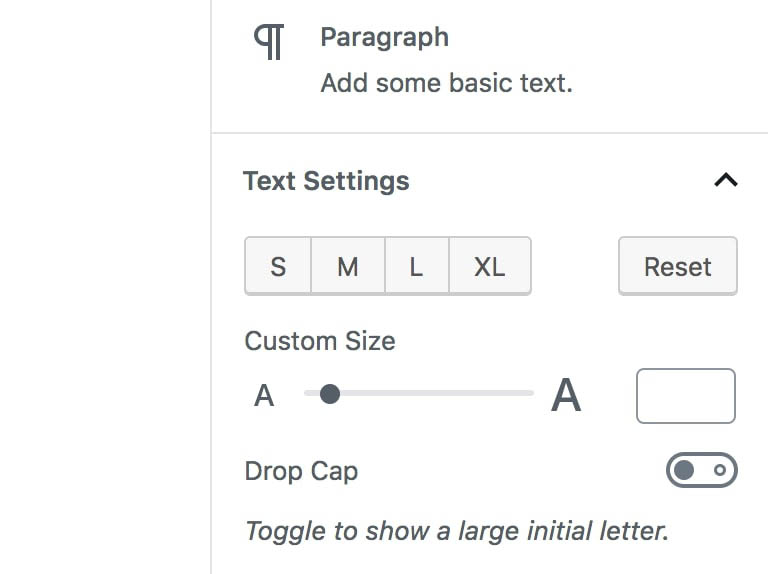Click the Custom Size slider track end
Image resolution: width=768 pixels, height=574 pixels.
tap(529, 393)
